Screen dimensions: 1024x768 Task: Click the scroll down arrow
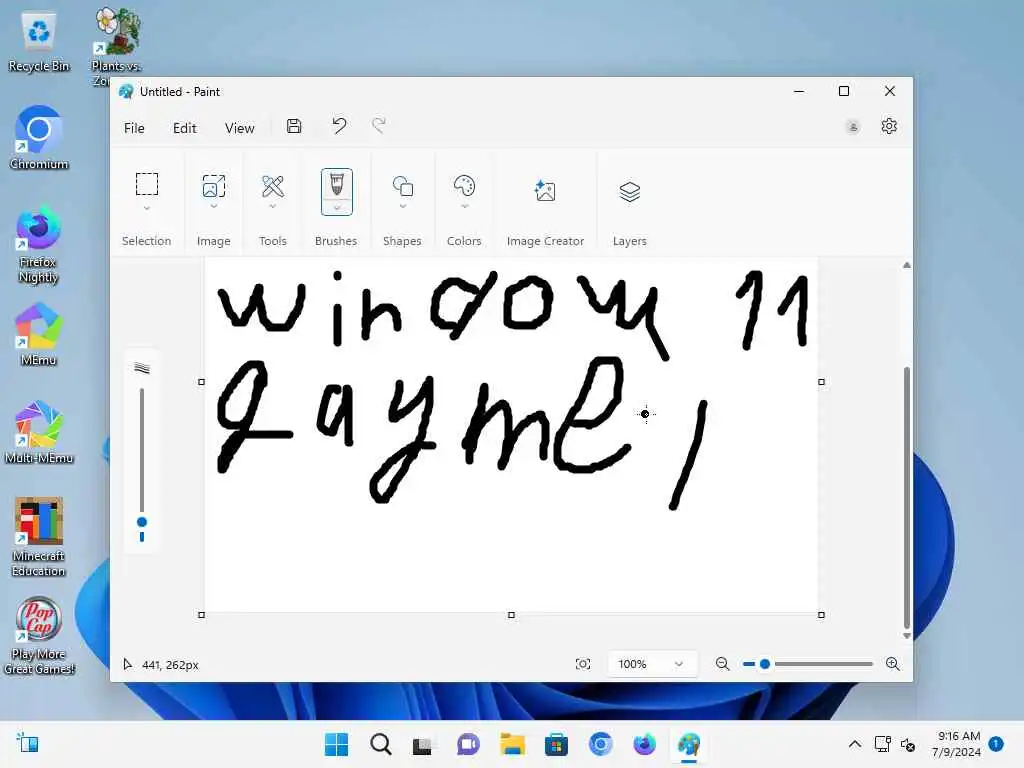(906, 635)
